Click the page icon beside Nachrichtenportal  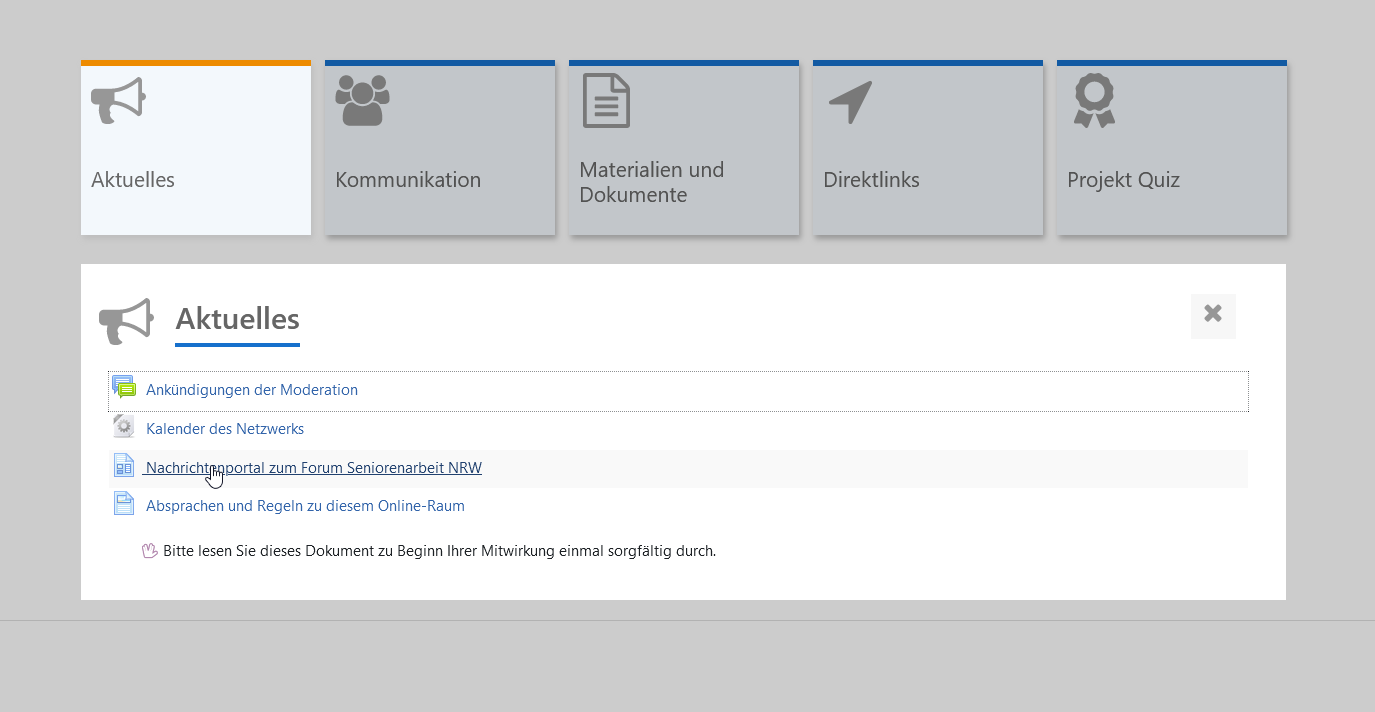click(124, 465)
